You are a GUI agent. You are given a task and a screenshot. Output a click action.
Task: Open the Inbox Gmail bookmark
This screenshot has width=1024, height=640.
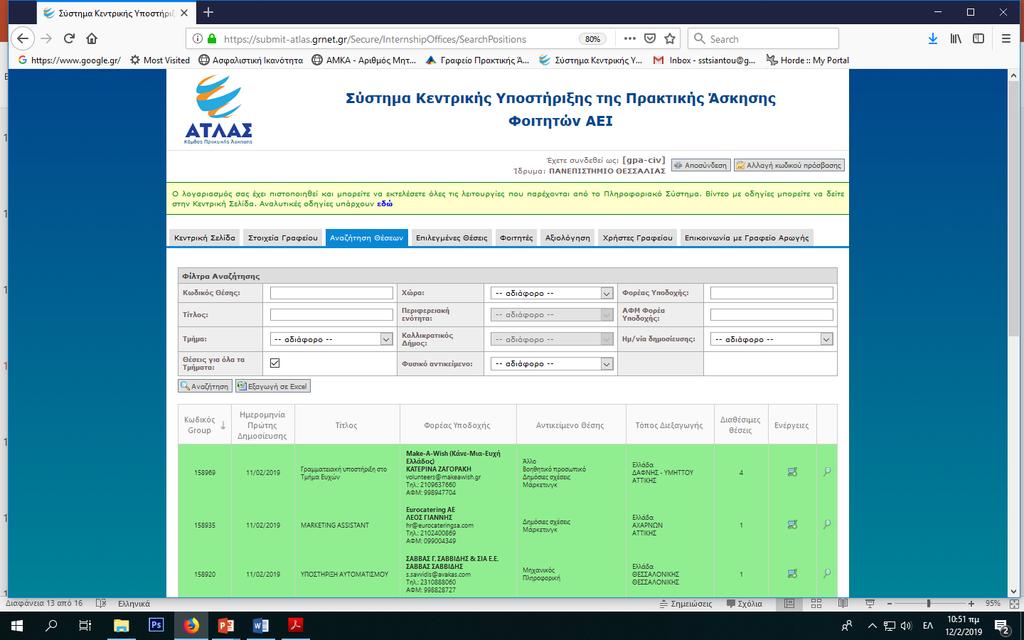click(703, 60)
